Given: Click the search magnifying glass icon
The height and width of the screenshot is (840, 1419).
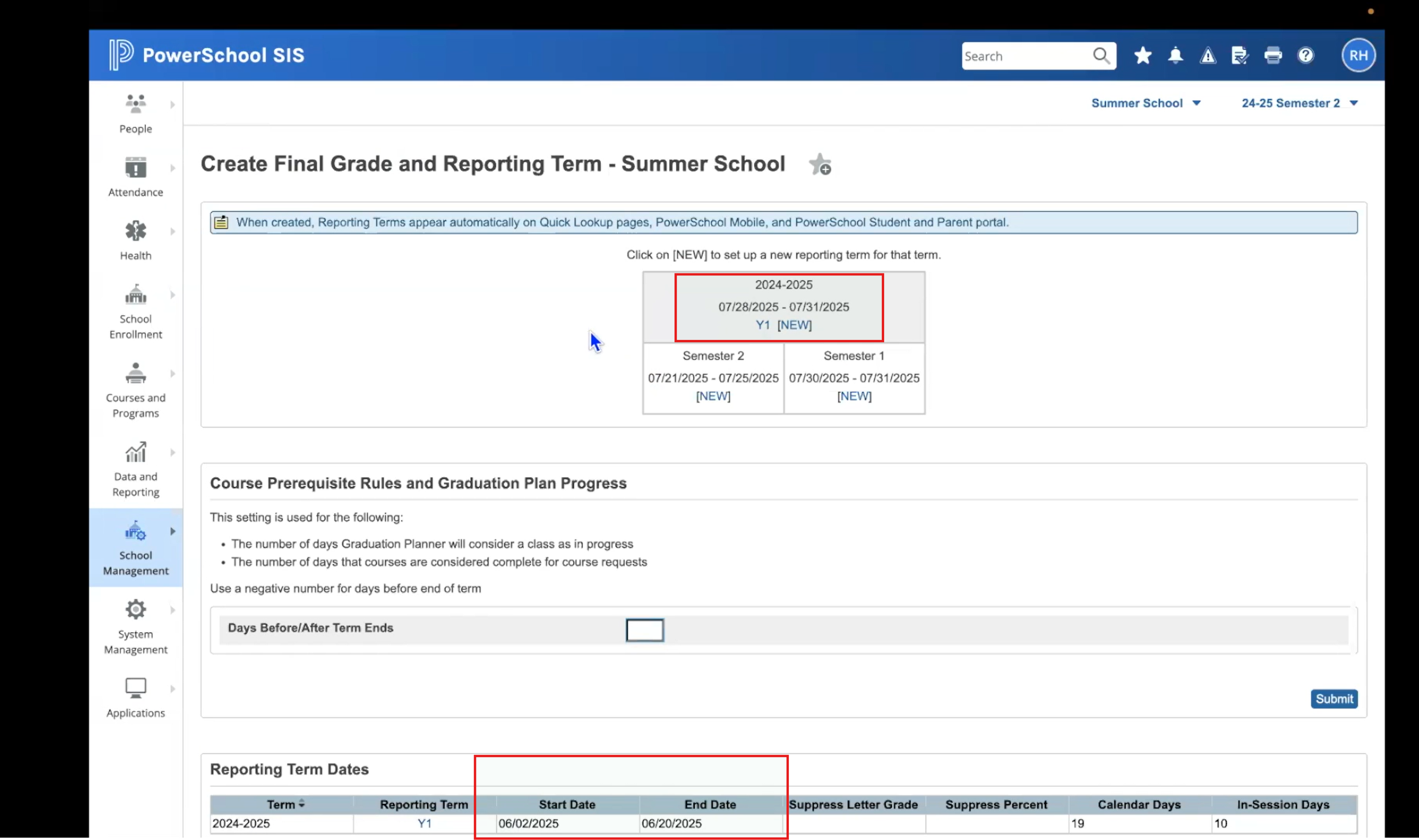Looking at the screenshot, I should pyautogui.click(x=1101, y=55).
